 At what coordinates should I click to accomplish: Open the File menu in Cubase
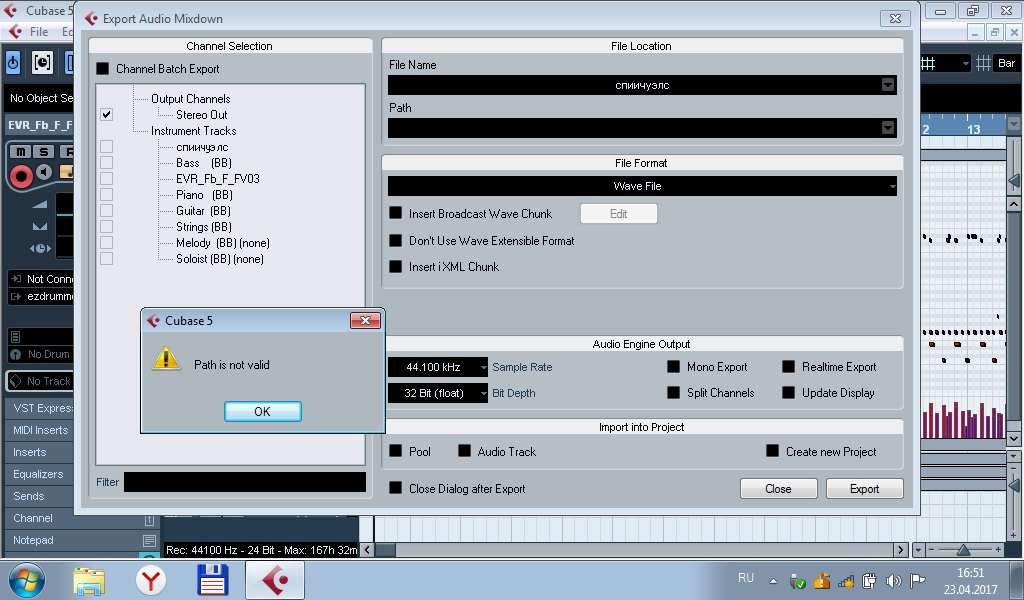pos(39,32)
